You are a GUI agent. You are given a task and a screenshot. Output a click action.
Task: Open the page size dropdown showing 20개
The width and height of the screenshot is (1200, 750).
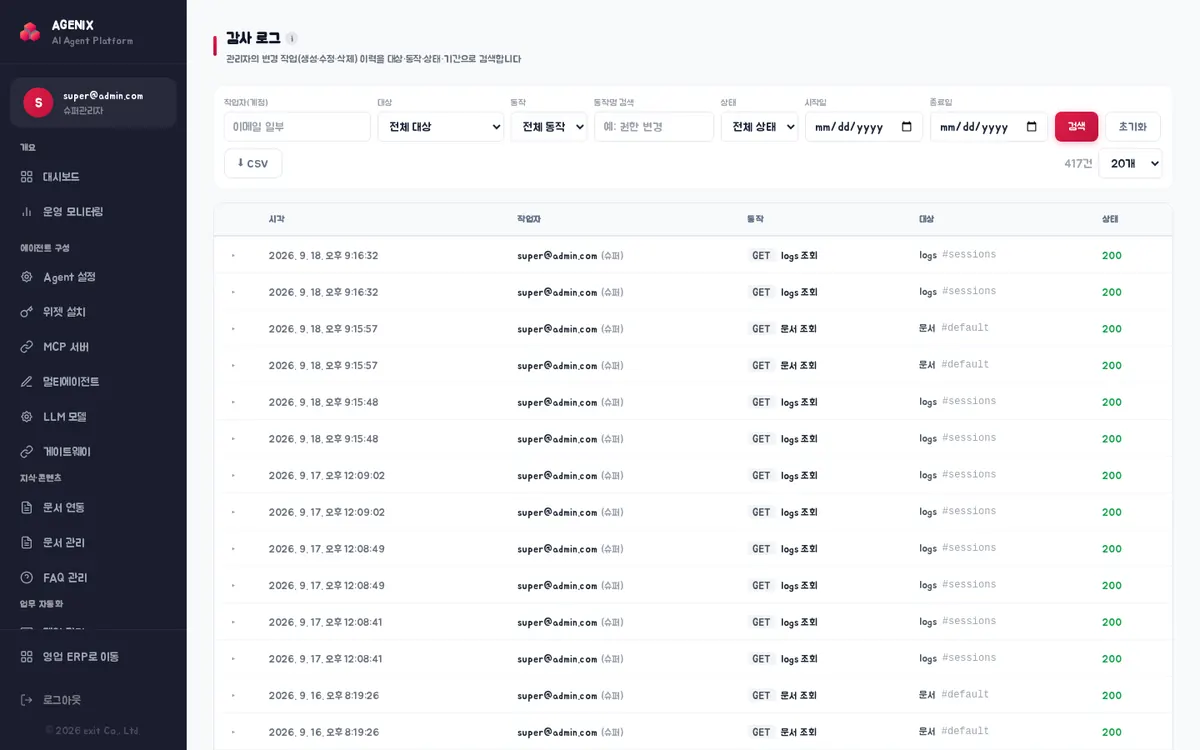point(1130,163)
